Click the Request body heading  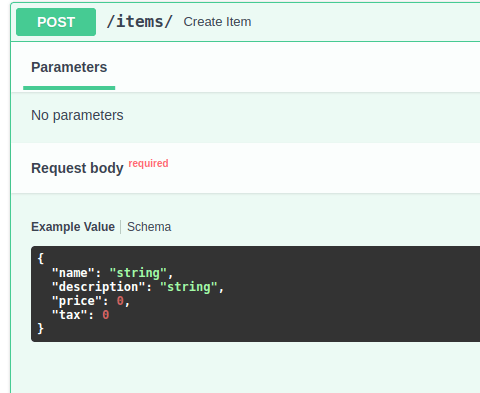[x=77, y=168]
